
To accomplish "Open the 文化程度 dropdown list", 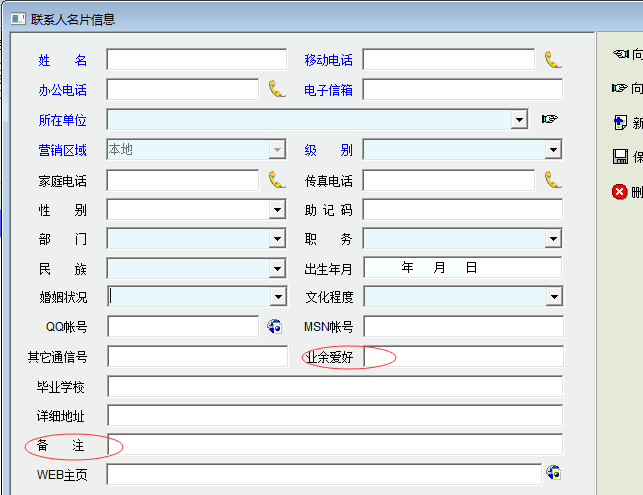I will tap(553, 297).
